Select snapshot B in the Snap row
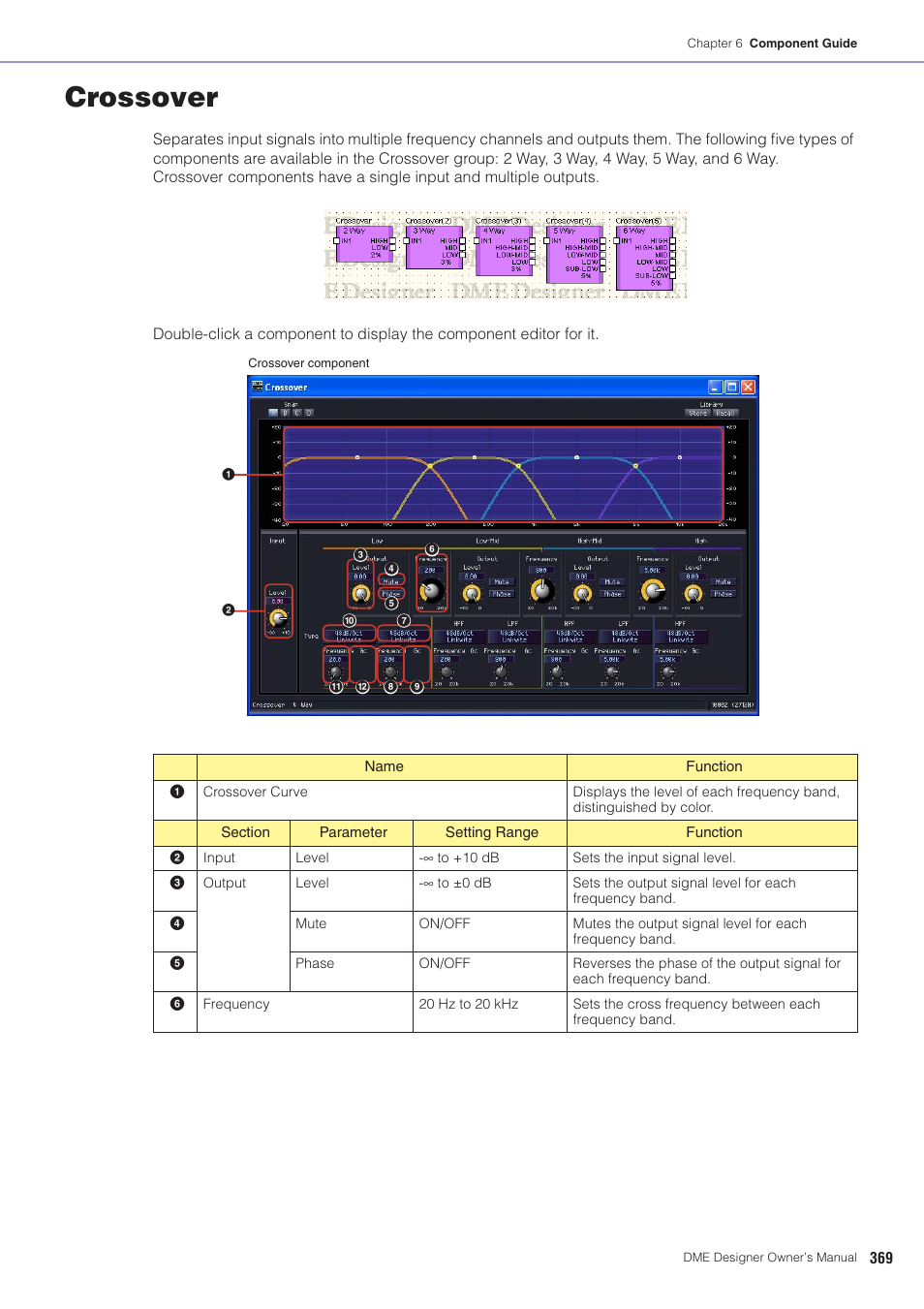 (x=285, y=413)
